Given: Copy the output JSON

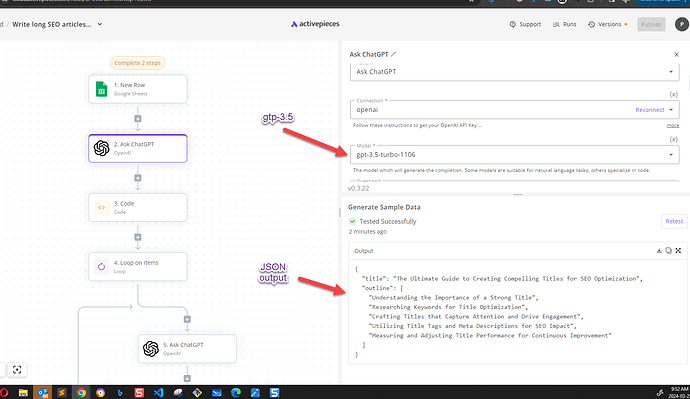Looking at the screenshot, I should click(668, 251).
